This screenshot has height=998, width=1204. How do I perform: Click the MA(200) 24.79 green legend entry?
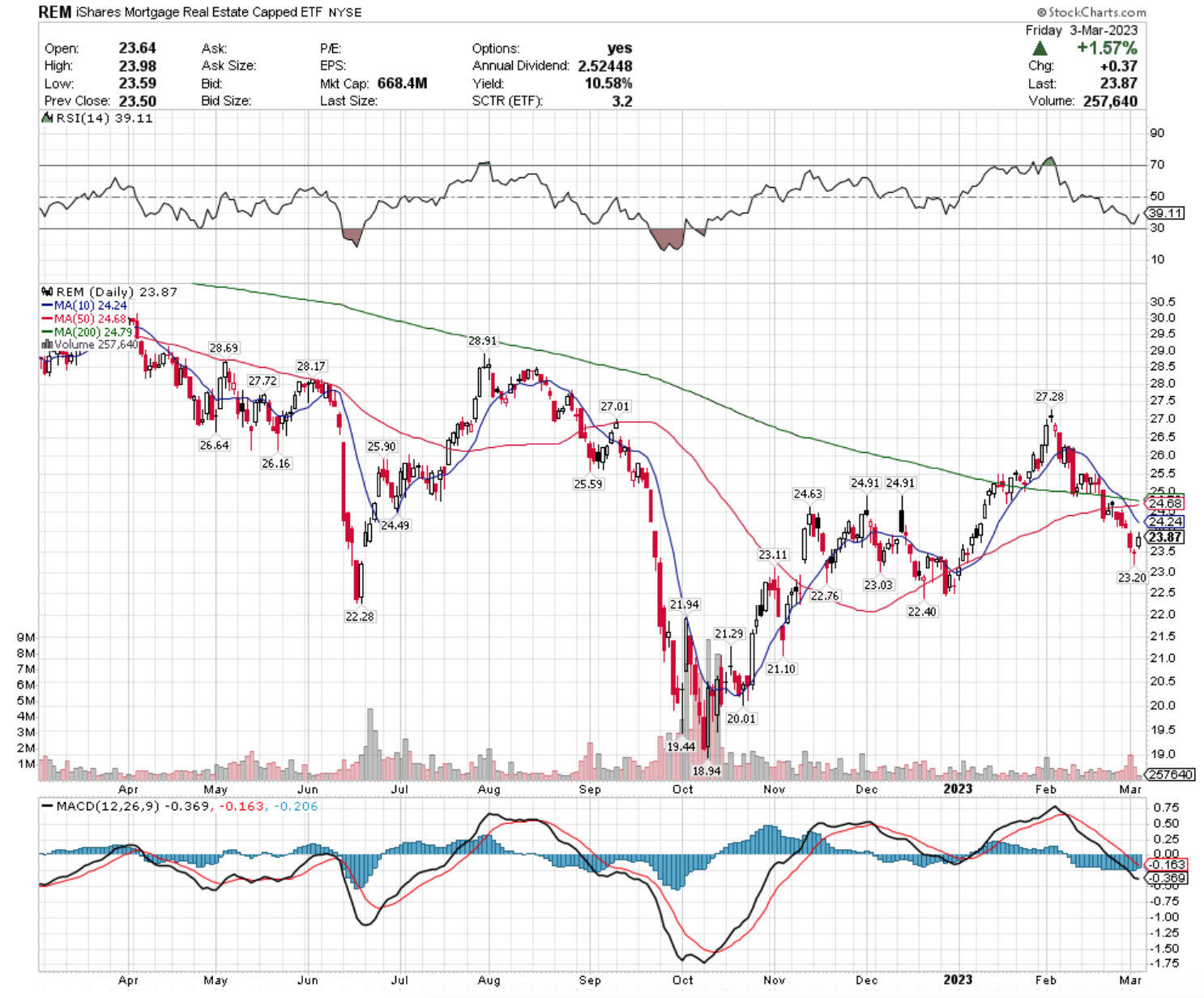[88, 332]
